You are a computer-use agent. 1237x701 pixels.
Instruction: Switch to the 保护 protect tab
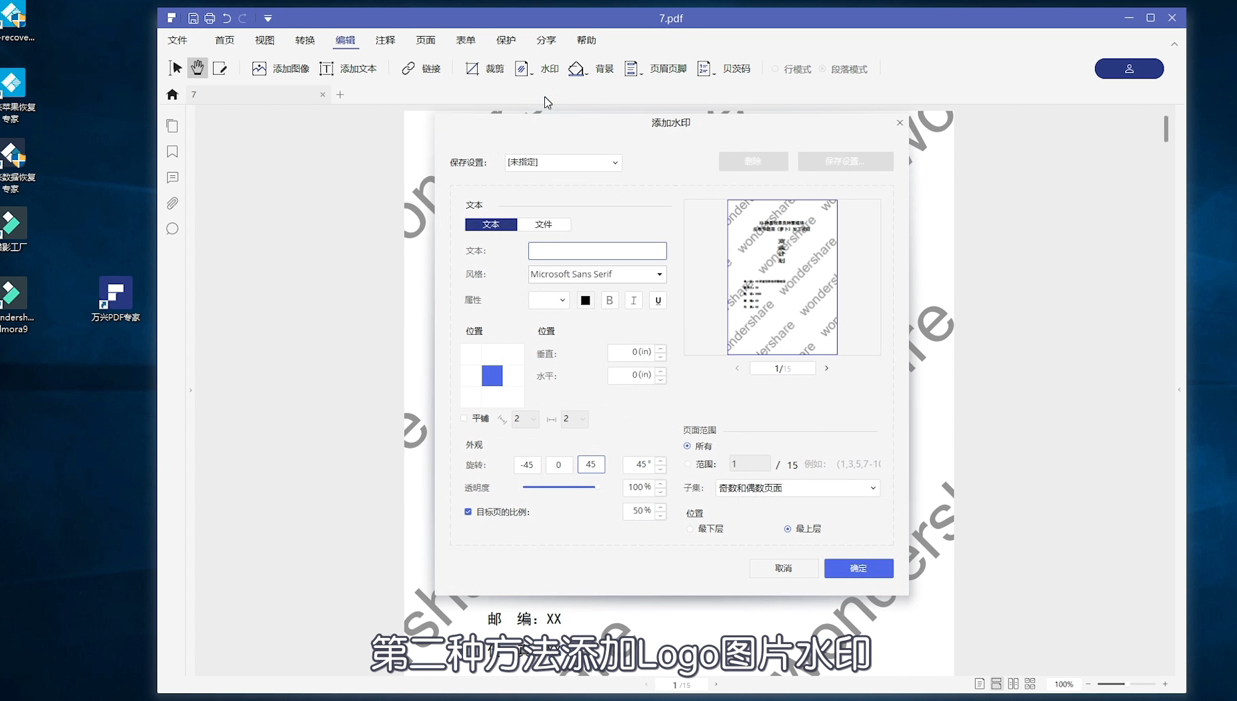click(x=506, y=41)
